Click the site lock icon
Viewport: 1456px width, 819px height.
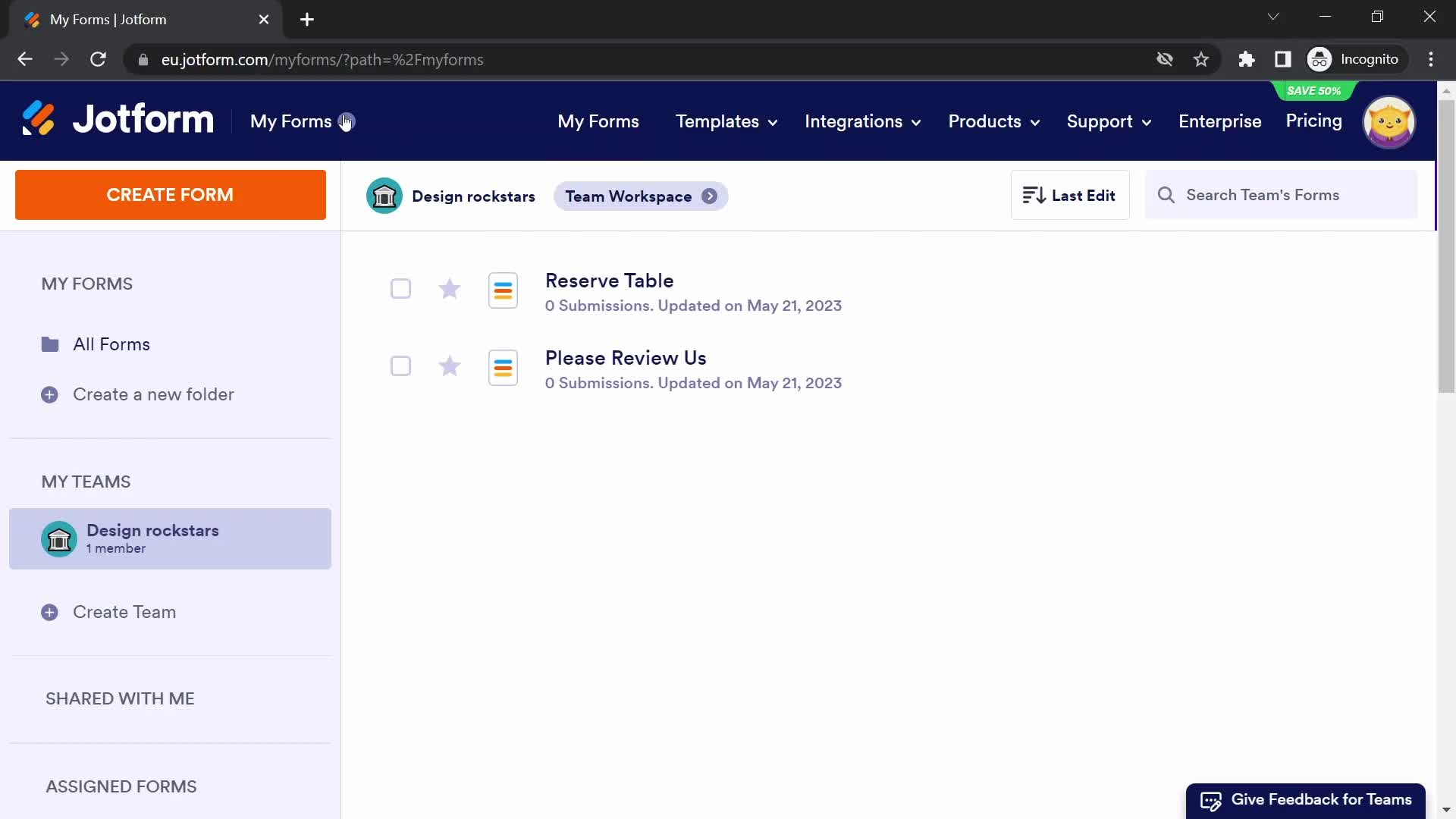click(143, 59)
